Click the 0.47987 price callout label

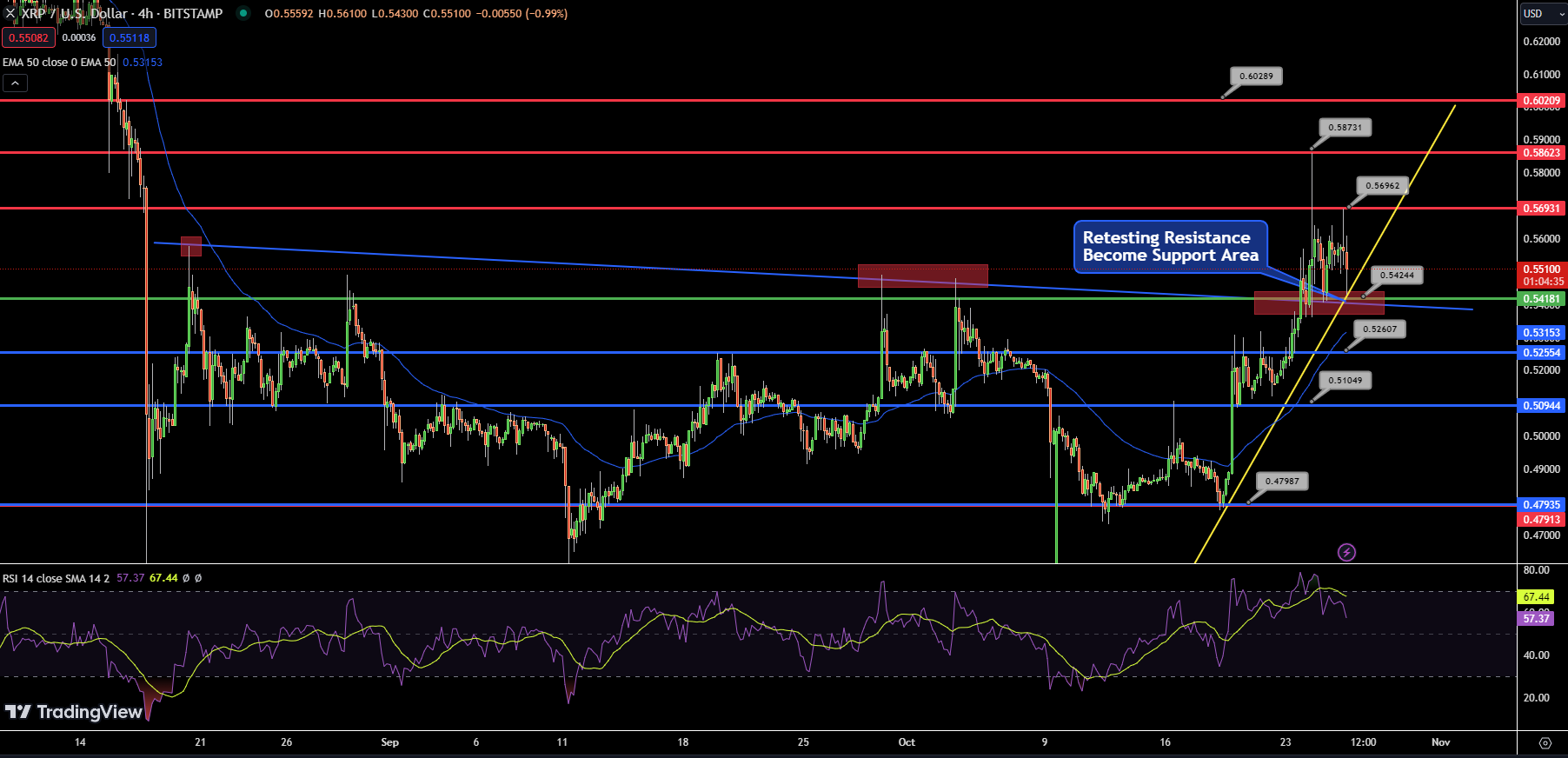[x=1282, y=482]
